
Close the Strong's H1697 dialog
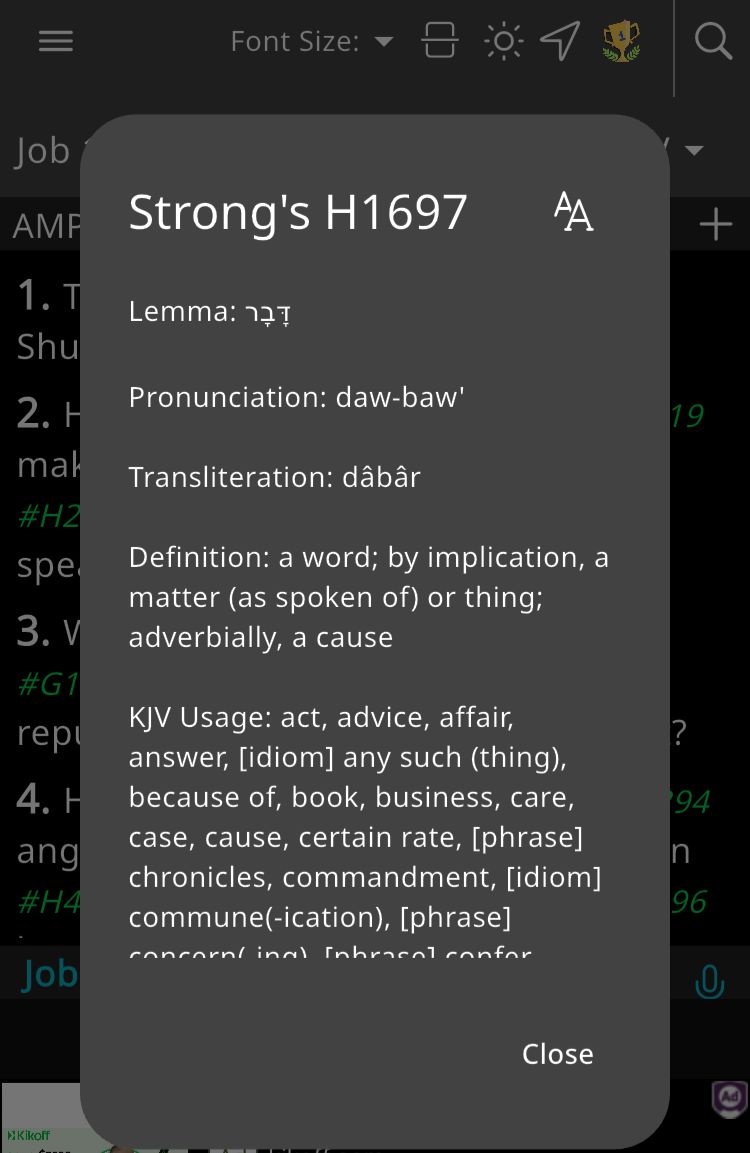(x=557, y=1053)
